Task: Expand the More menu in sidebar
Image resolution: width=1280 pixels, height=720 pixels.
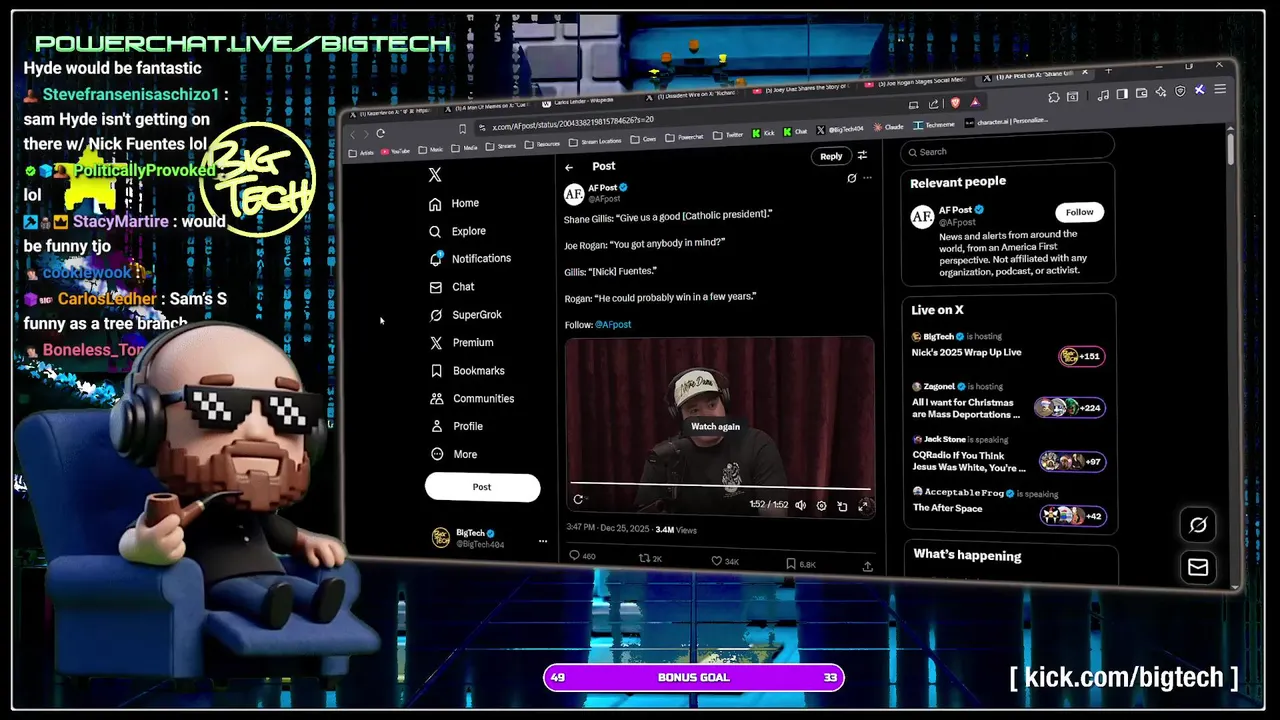Action: point(453,455)
